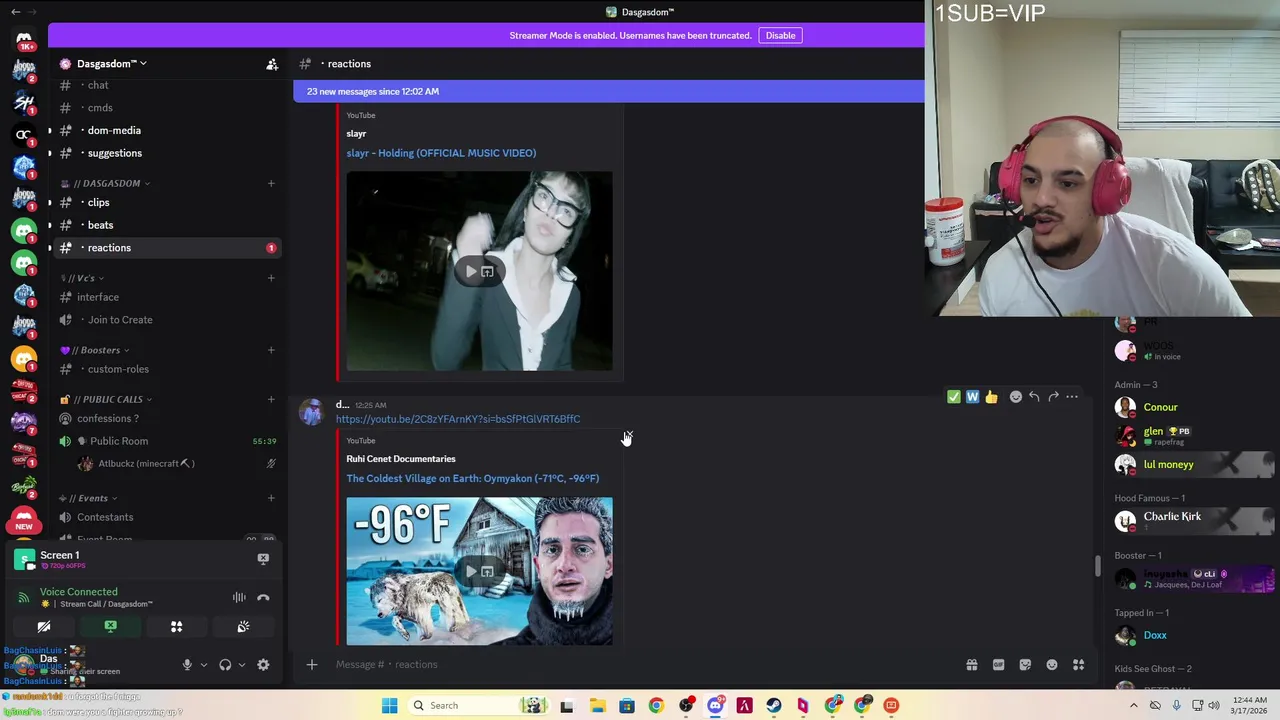Select the reactions channel
This screenshot has width=1280, height=720.
pyautogui.click(x=167, y=248)
